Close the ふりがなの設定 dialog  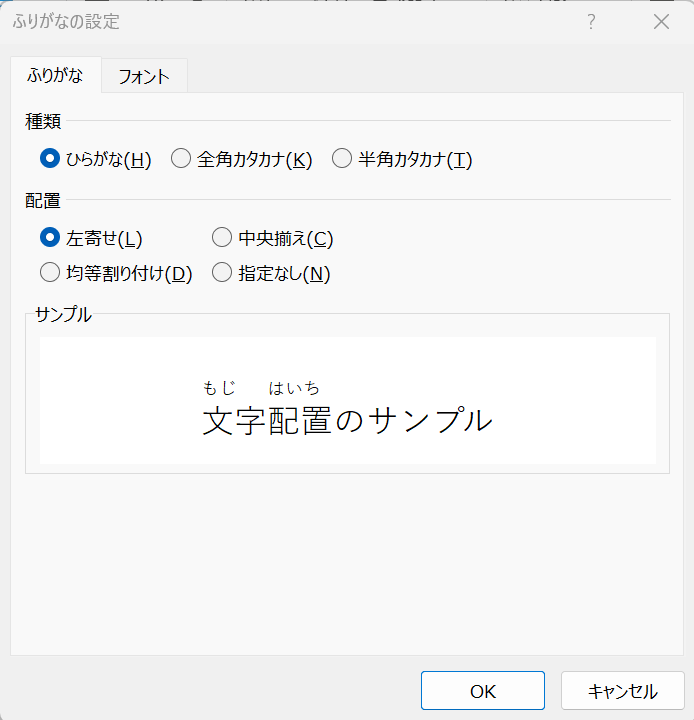coord(661,22)
